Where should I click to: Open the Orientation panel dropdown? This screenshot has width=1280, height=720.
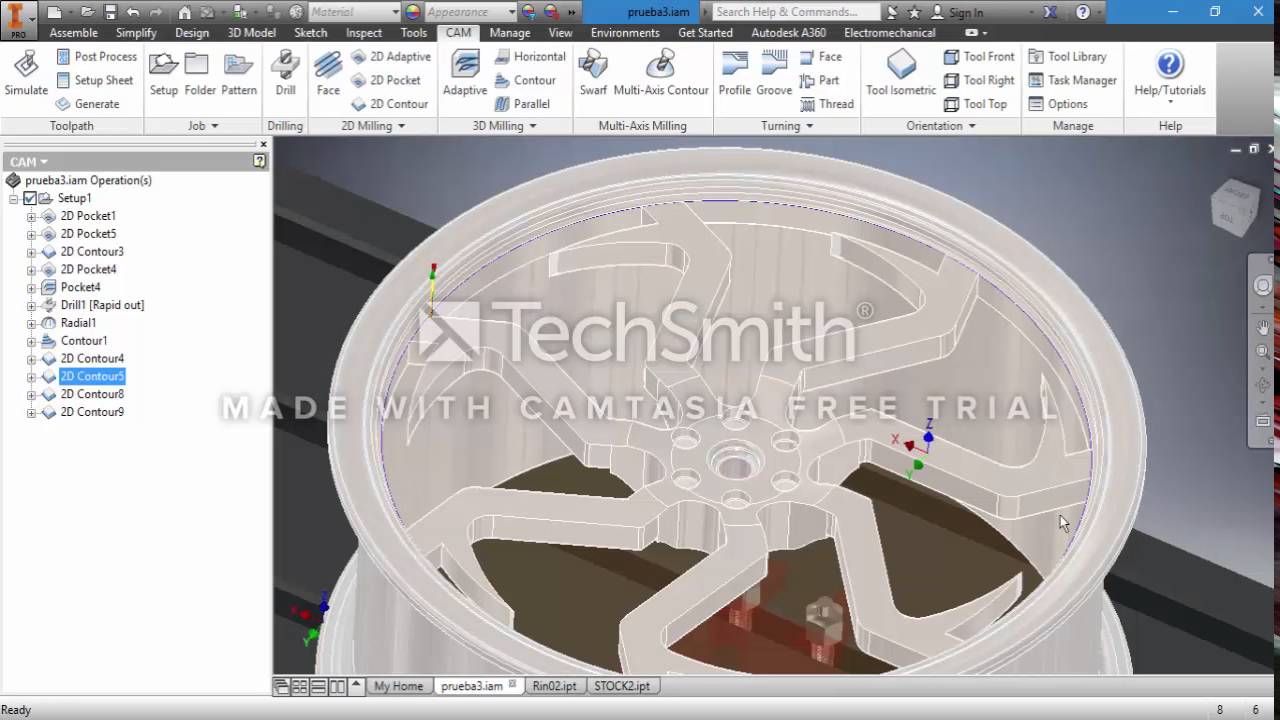(970, 126)
